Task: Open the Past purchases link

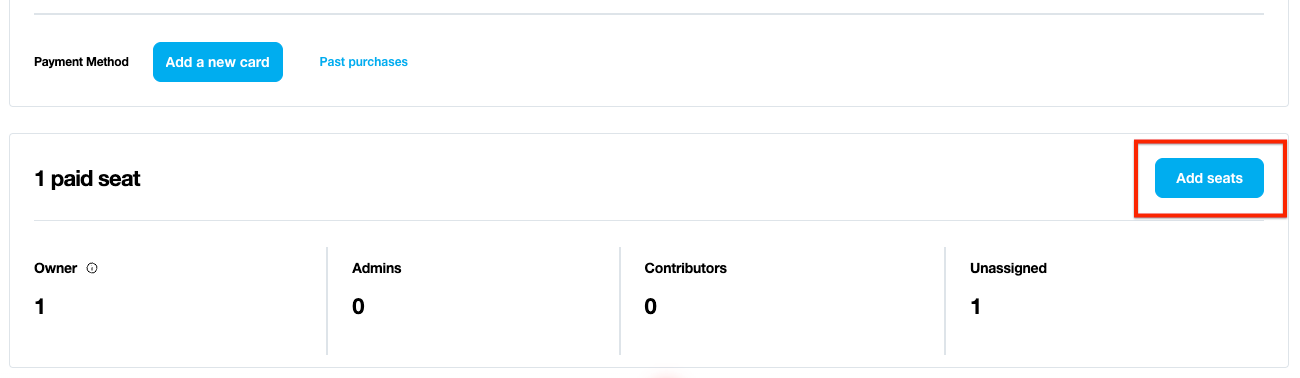Action: [x=363, y=62]
